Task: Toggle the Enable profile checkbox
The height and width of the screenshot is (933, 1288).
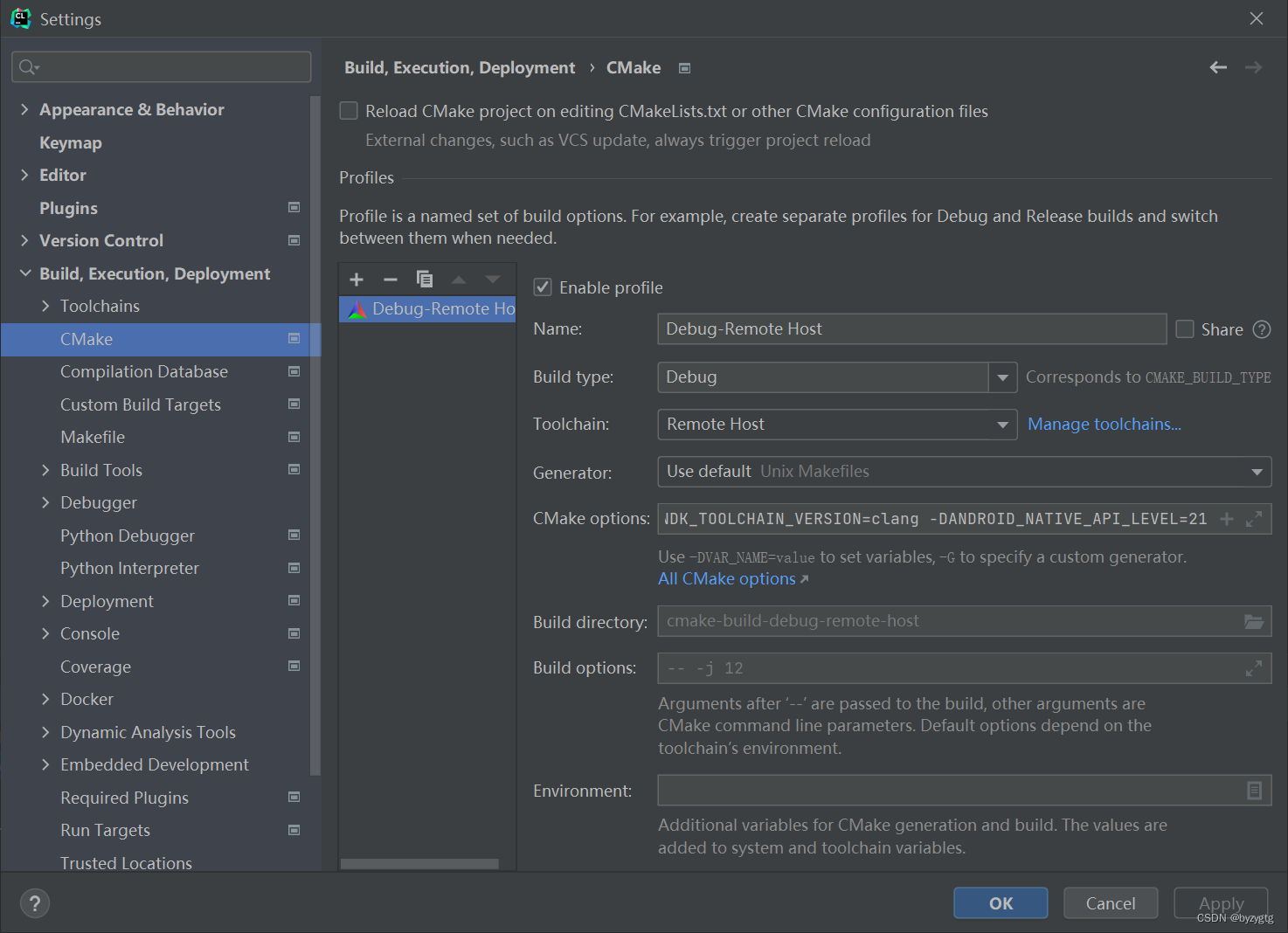Action: click(x=543, y=287)
